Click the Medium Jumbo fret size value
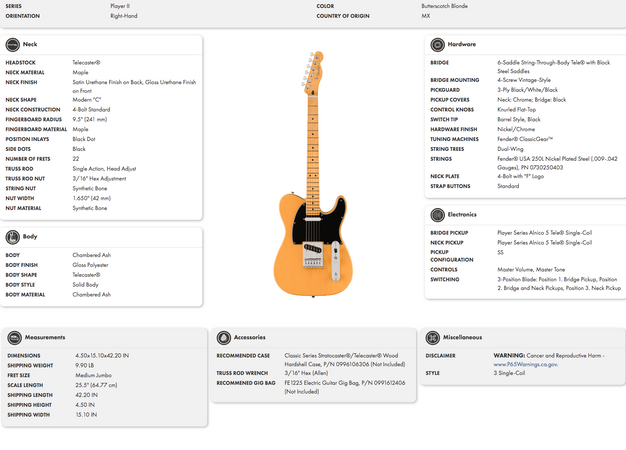 tap(93, 375)
